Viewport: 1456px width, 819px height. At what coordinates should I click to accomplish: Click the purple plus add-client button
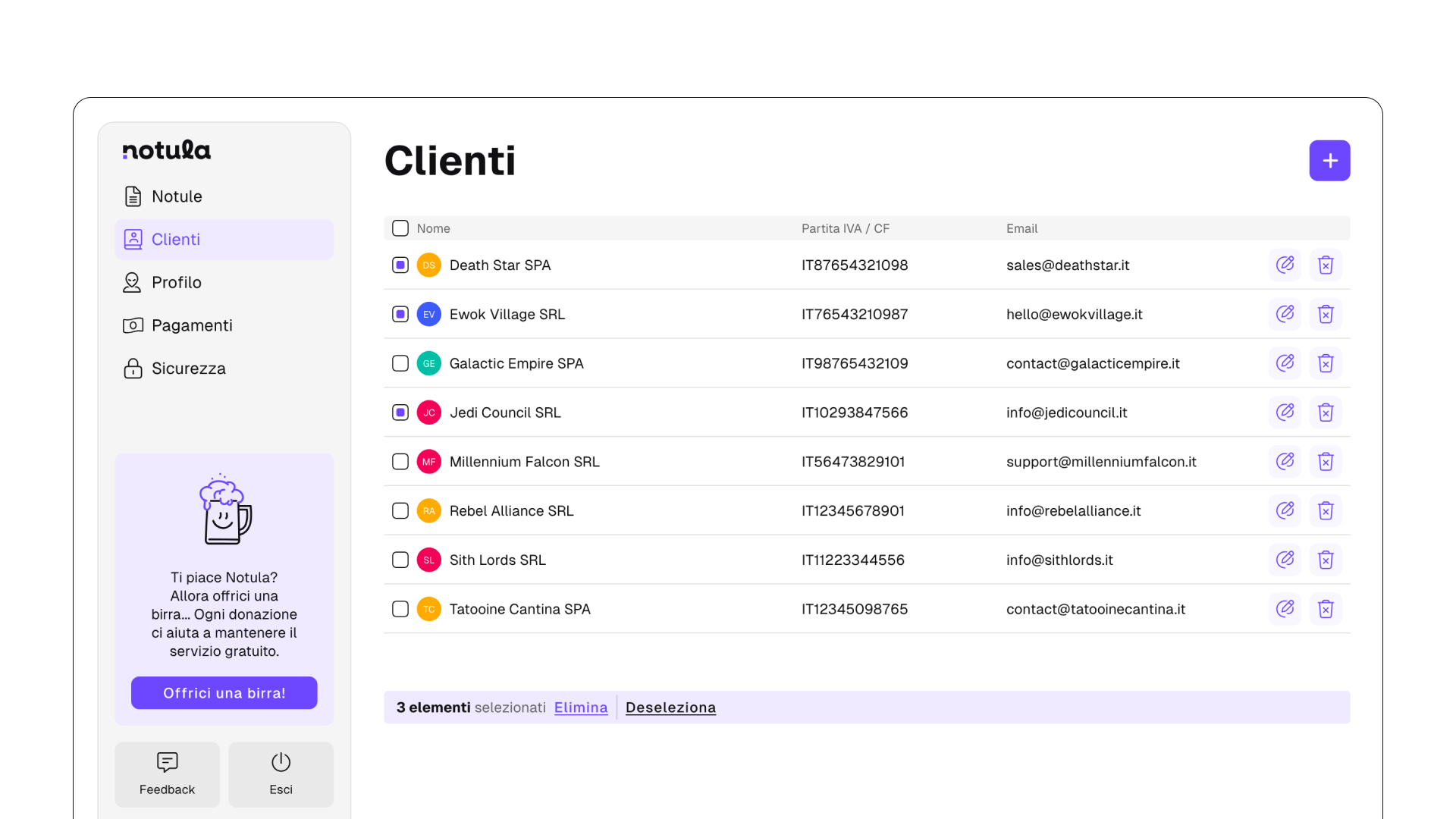pyautogui.click(x=1329, y=161)
